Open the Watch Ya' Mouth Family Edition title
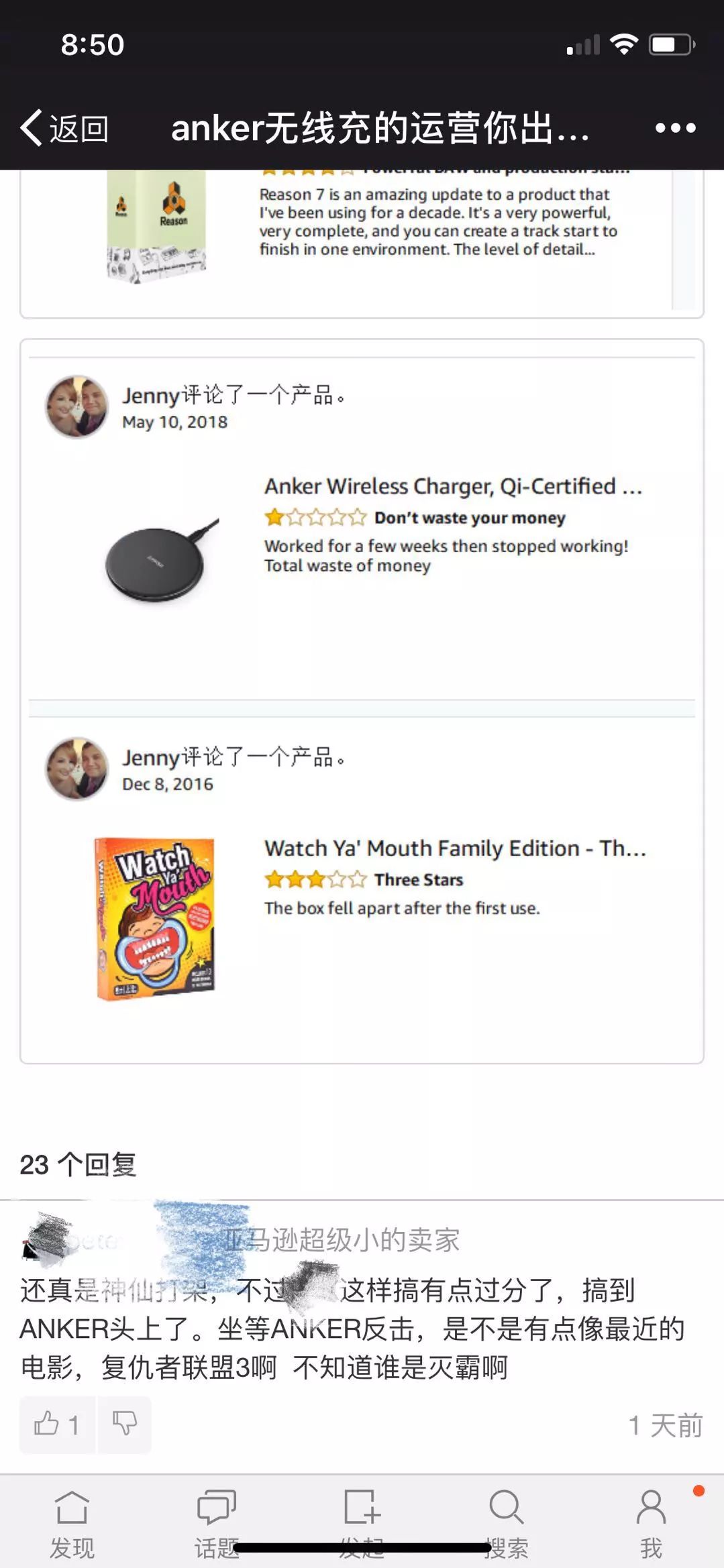This screenshot has height=1568, width=724. click(x=455, y=848)
